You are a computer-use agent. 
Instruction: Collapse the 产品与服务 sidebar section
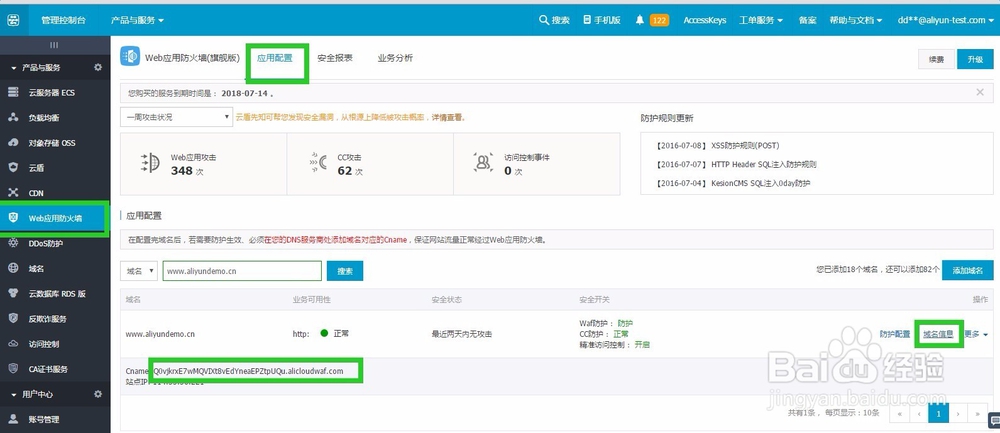click(x=13, y=68)
